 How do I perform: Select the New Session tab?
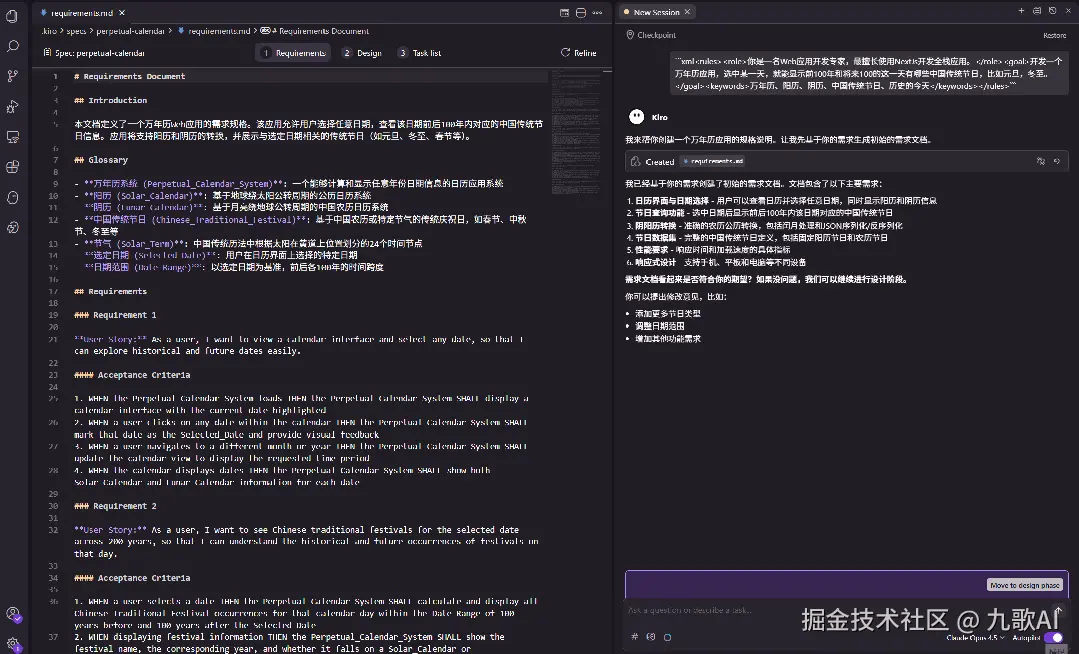click(657, 11)
